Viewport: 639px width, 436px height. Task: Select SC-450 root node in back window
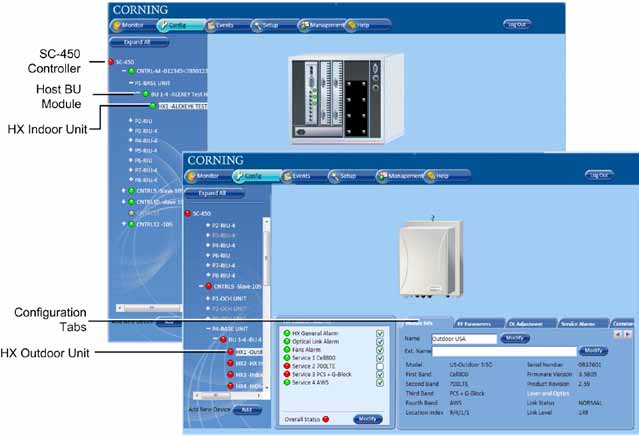pos(121,62)
